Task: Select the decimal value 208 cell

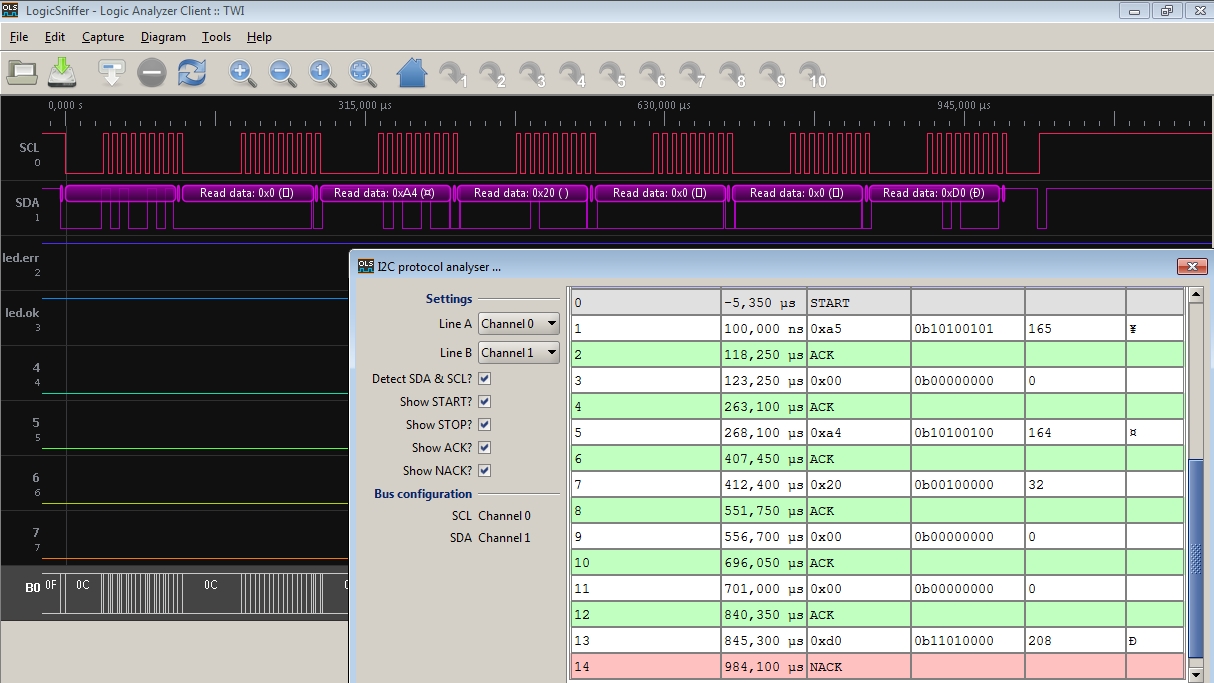Action: [1075, 640]
